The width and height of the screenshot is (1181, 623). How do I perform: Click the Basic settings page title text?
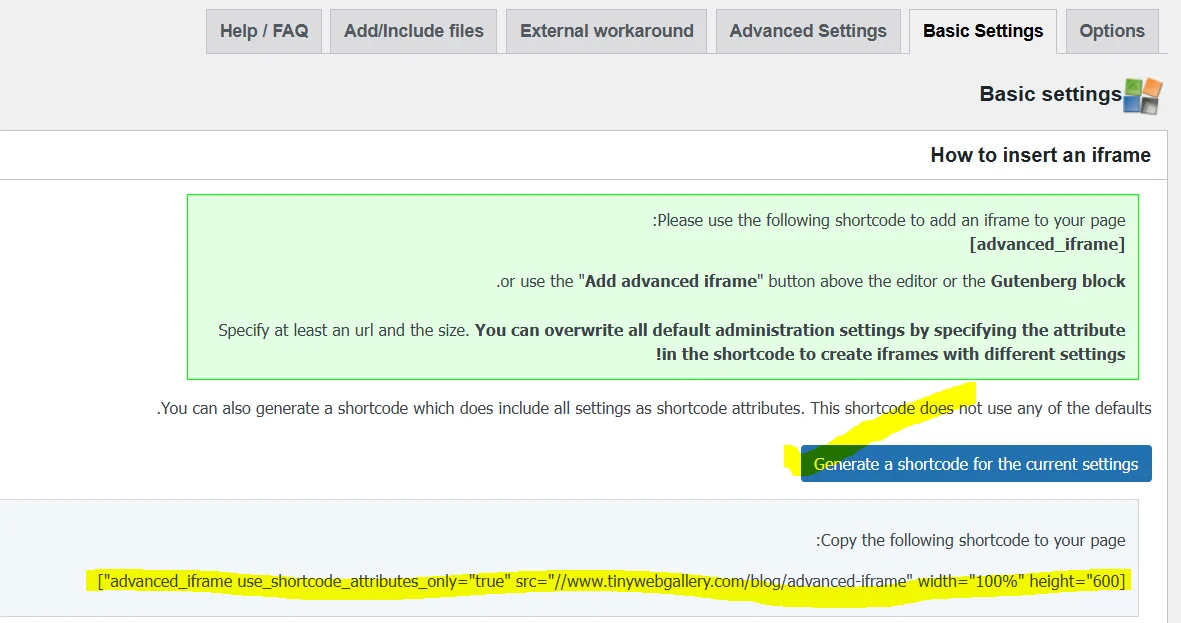[1050, 94]
